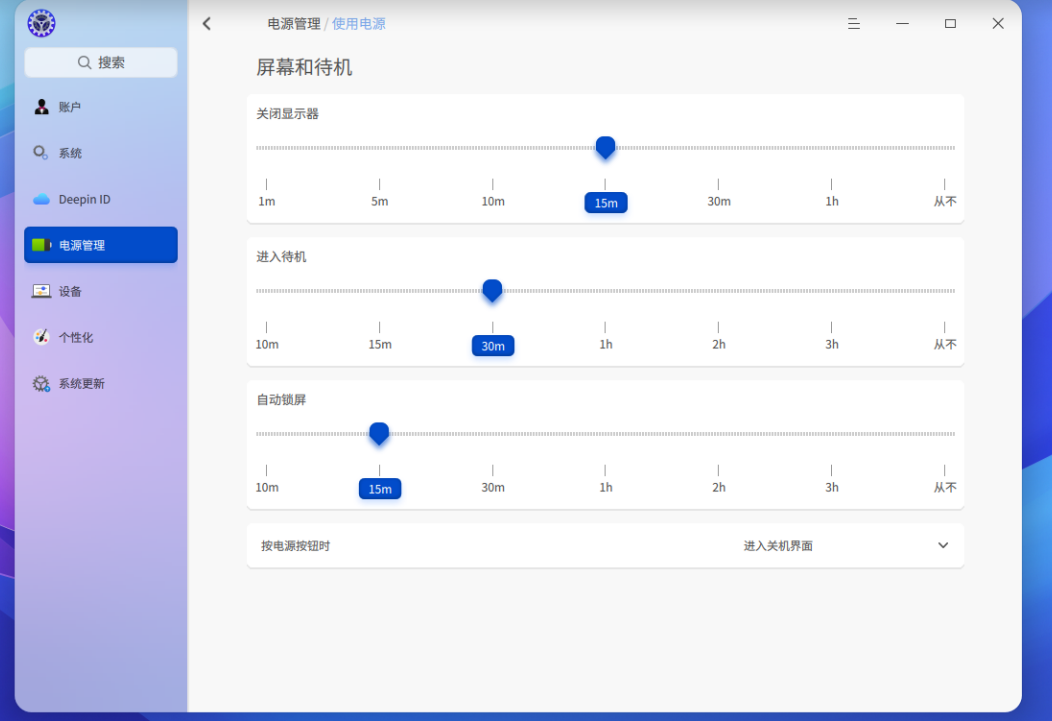
Task: Set 自动锁屏 to 从不
Action: 945,487
